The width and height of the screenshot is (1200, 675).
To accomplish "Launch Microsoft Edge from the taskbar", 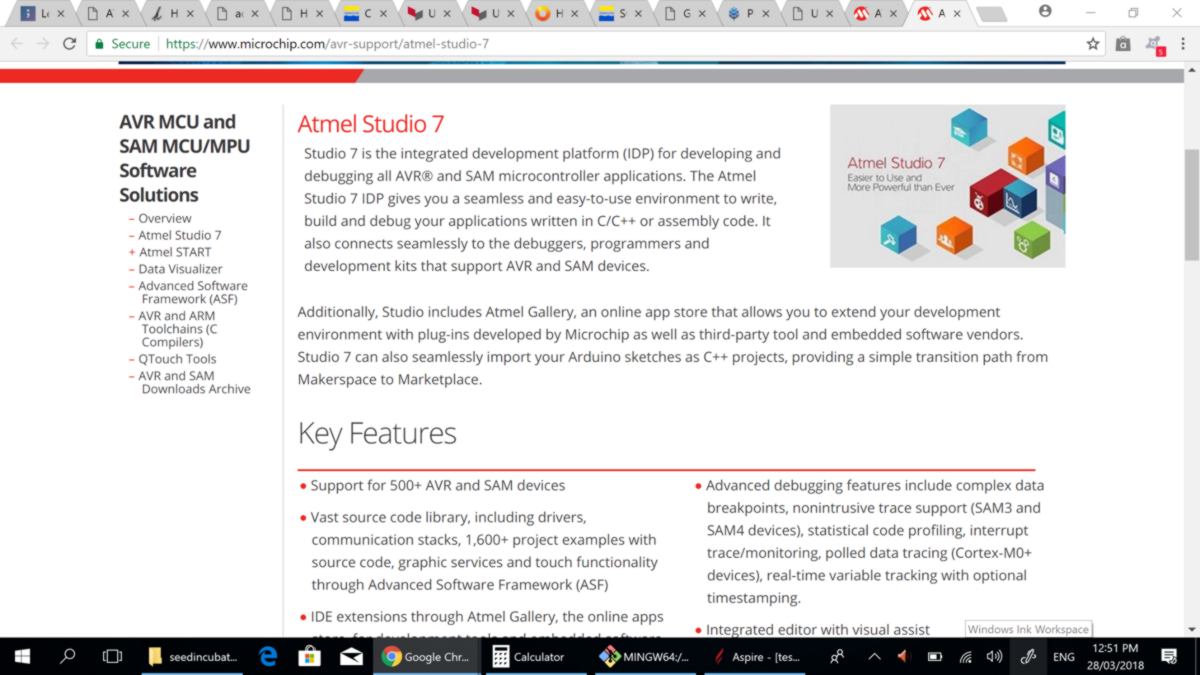I will point(268,657).
